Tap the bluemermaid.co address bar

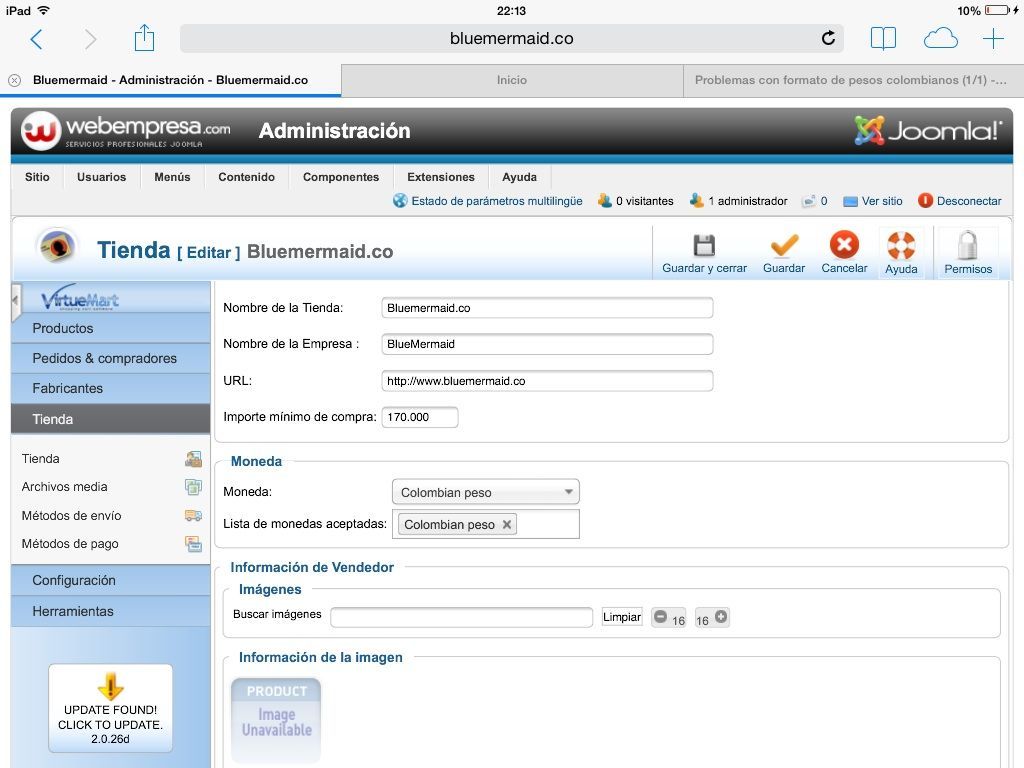click(x=511, y=39)
